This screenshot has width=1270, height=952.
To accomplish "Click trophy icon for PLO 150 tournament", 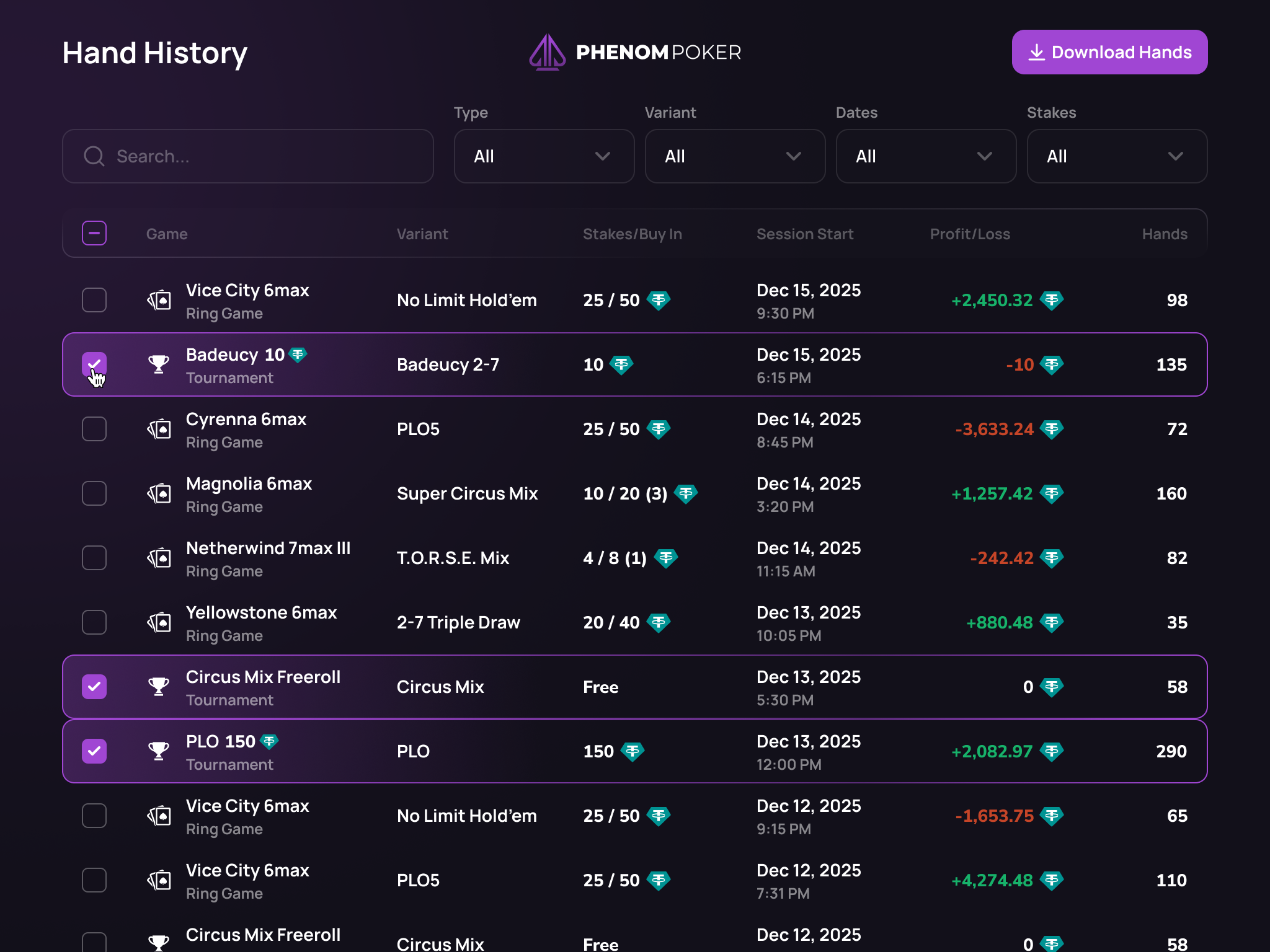I will (159, 751).
